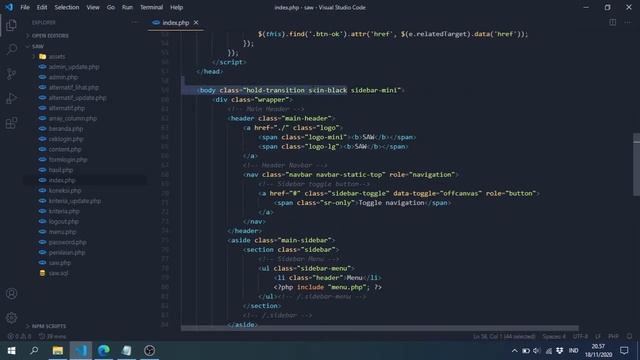Click the editor vertical scrollbar thumb
The image size is (640, 360).
pos(636,164)
